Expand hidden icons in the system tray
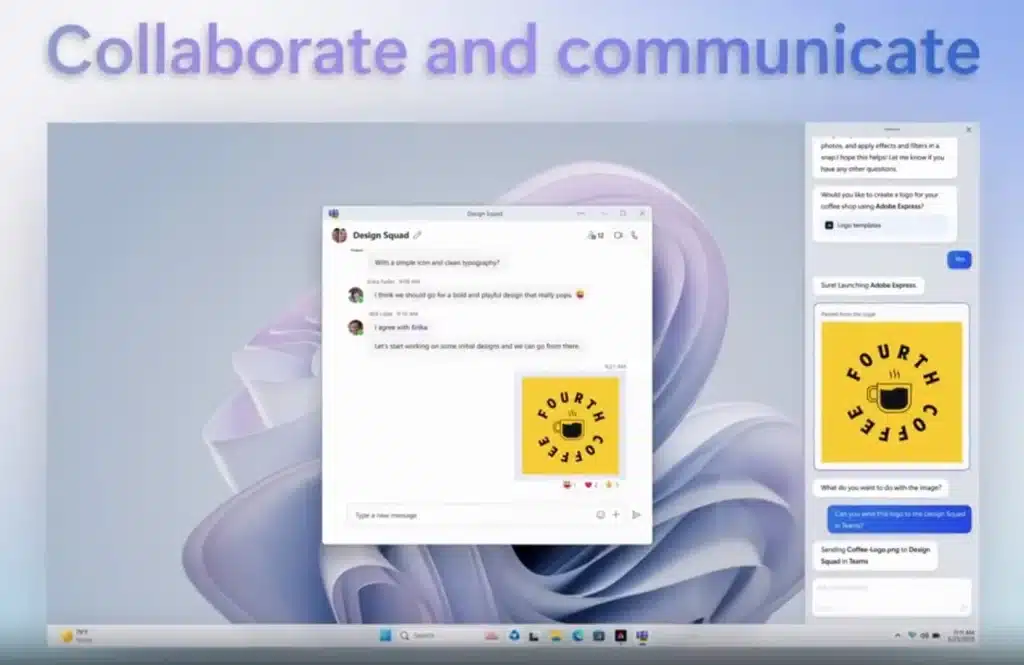1024x665 pixels. 898,635
